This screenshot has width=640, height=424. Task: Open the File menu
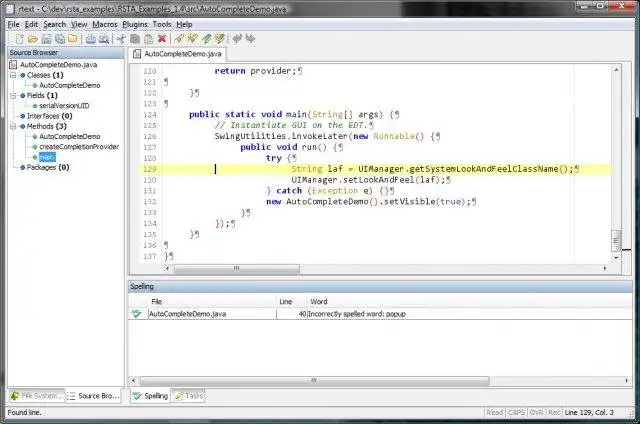(x=13, y=24)
